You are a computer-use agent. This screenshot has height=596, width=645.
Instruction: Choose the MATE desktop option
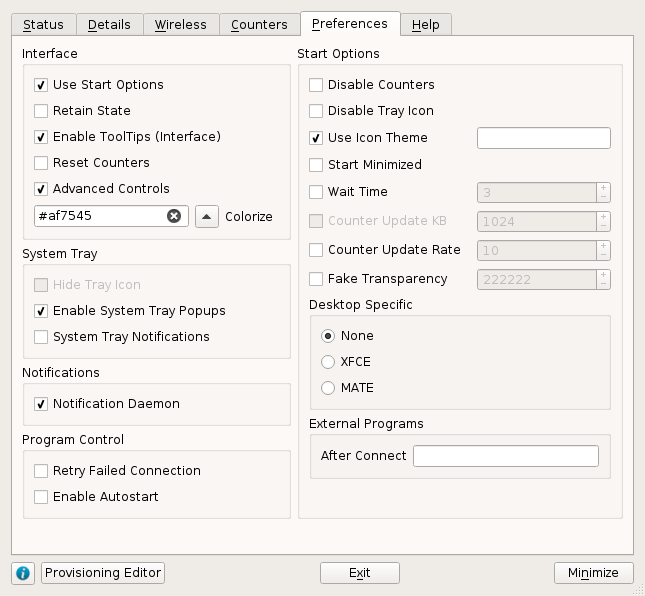tap(328, 388)
